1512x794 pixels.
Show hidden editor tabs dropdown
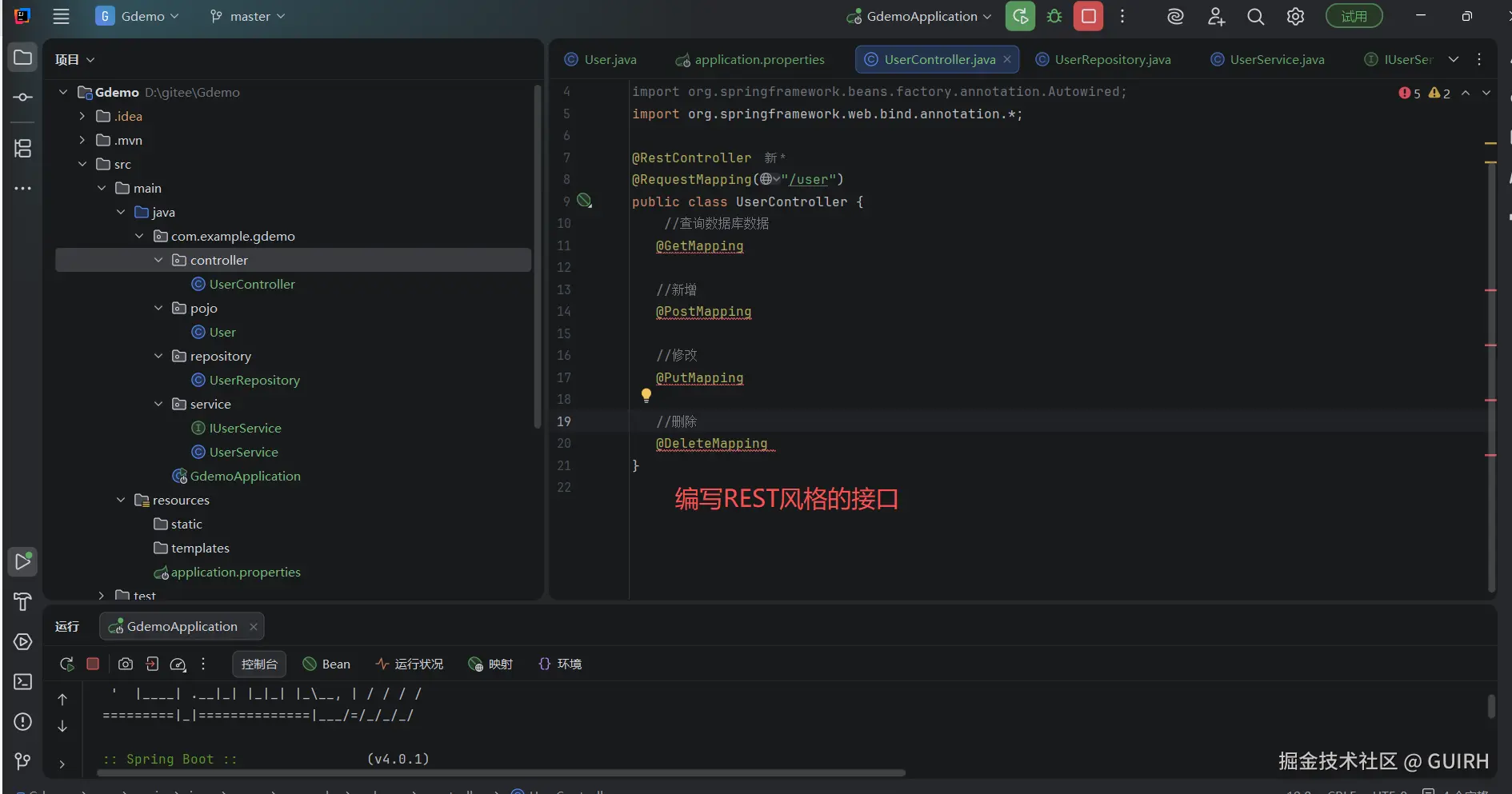tap(1454, 59)
